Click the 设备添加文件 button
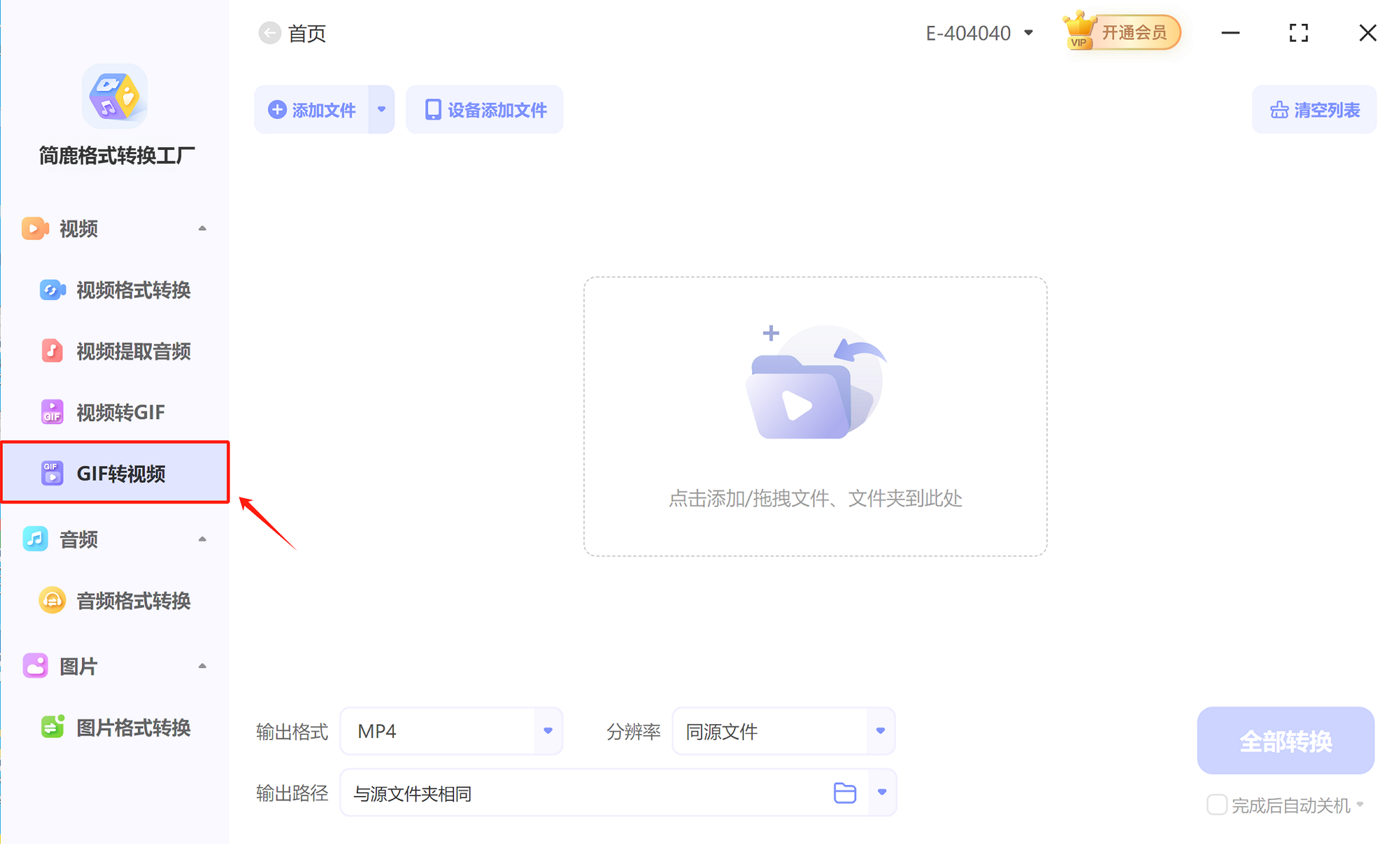 point(485,110)
